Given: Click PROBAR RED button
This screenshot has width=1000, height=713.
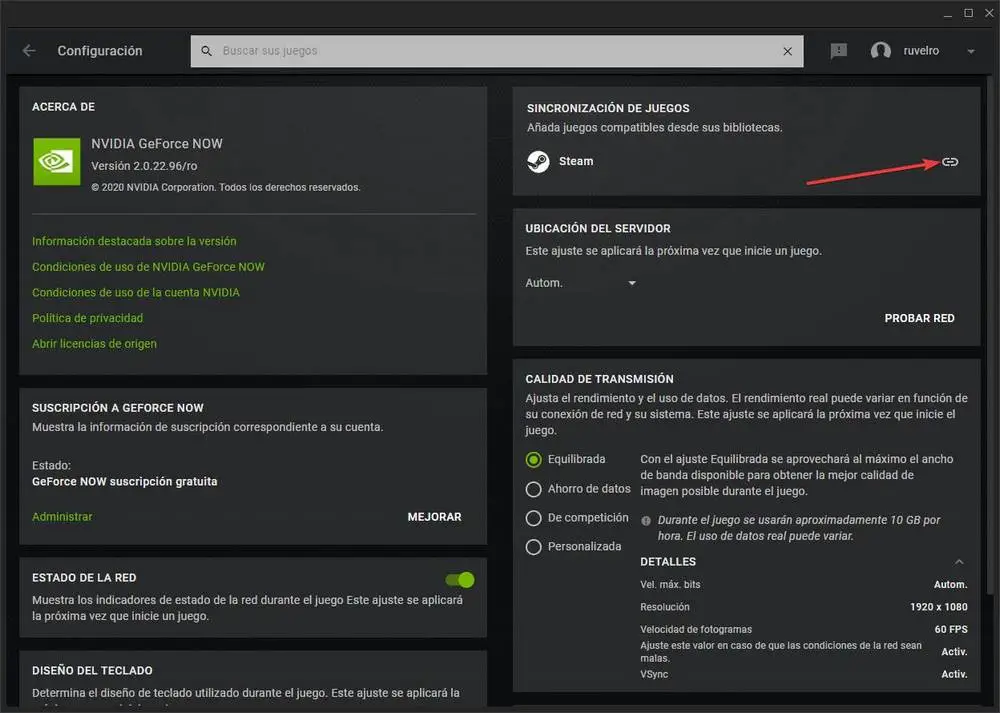Looking at the screenshot, I should click(x=919, y=318).
